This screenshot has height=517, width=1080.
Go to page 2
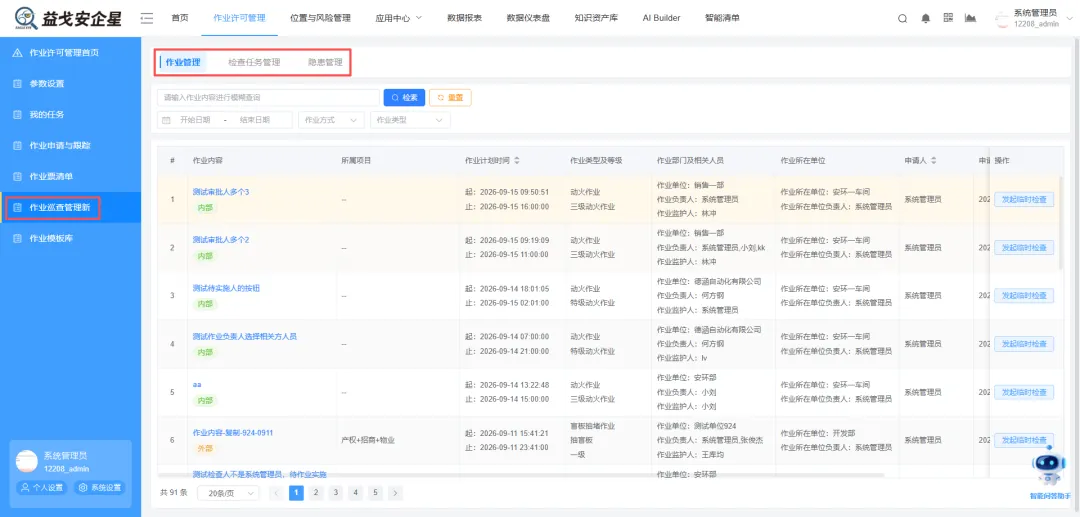click(x=316, y=493)
